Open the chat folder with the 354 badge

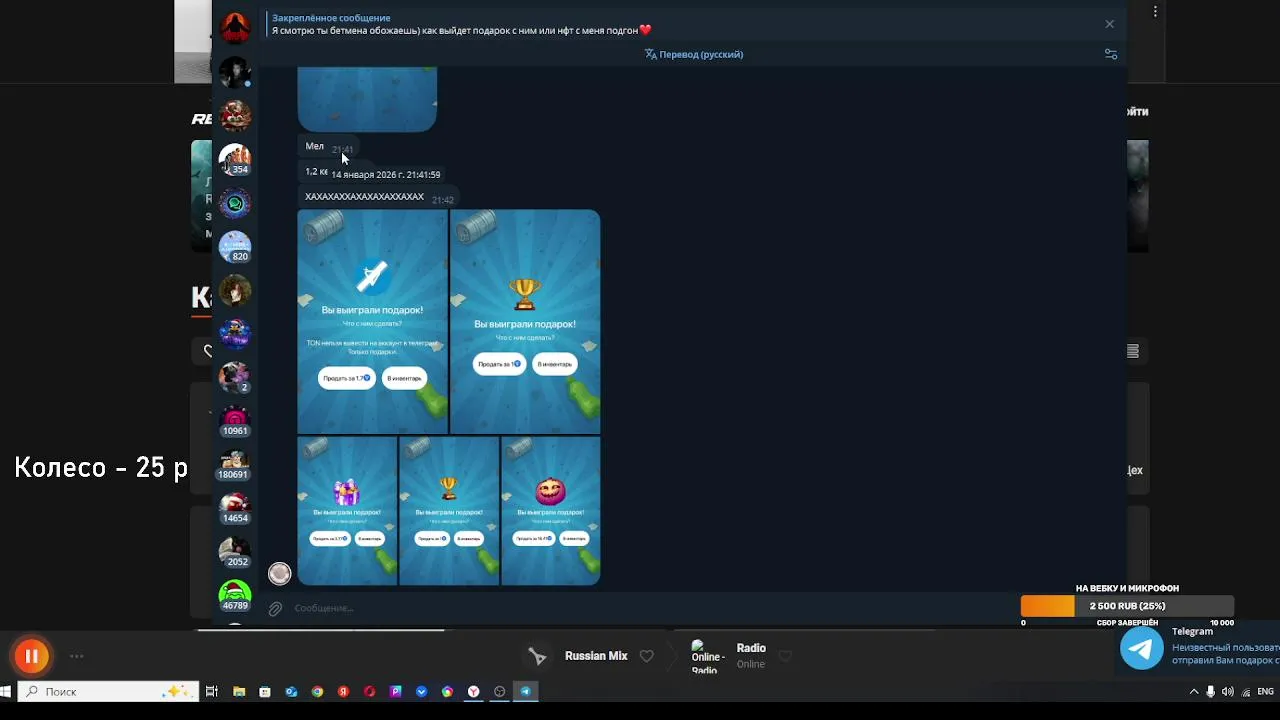point(235,160)
